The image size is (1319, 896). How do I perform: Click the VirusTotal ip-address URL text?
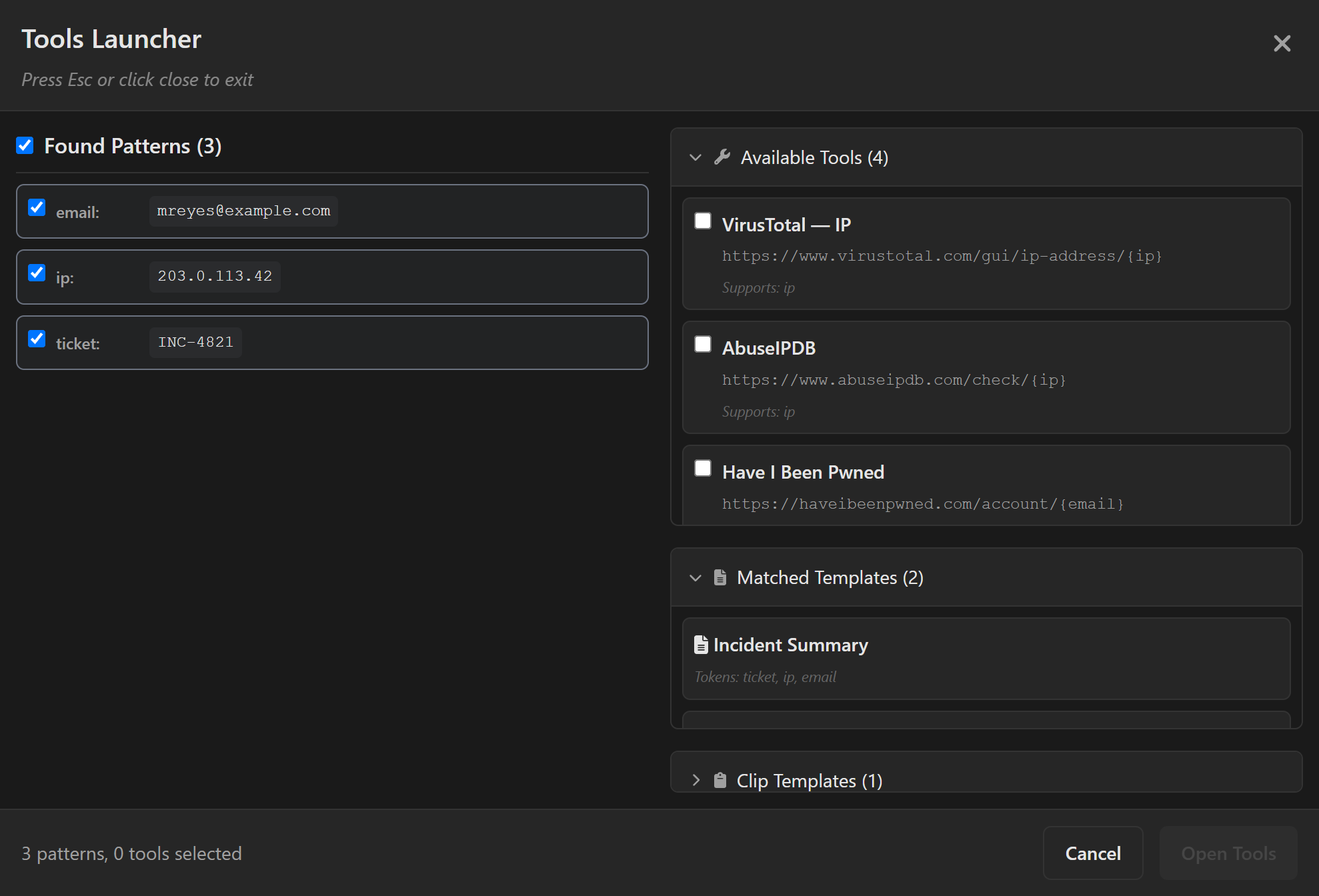click(x=942, y=256)
